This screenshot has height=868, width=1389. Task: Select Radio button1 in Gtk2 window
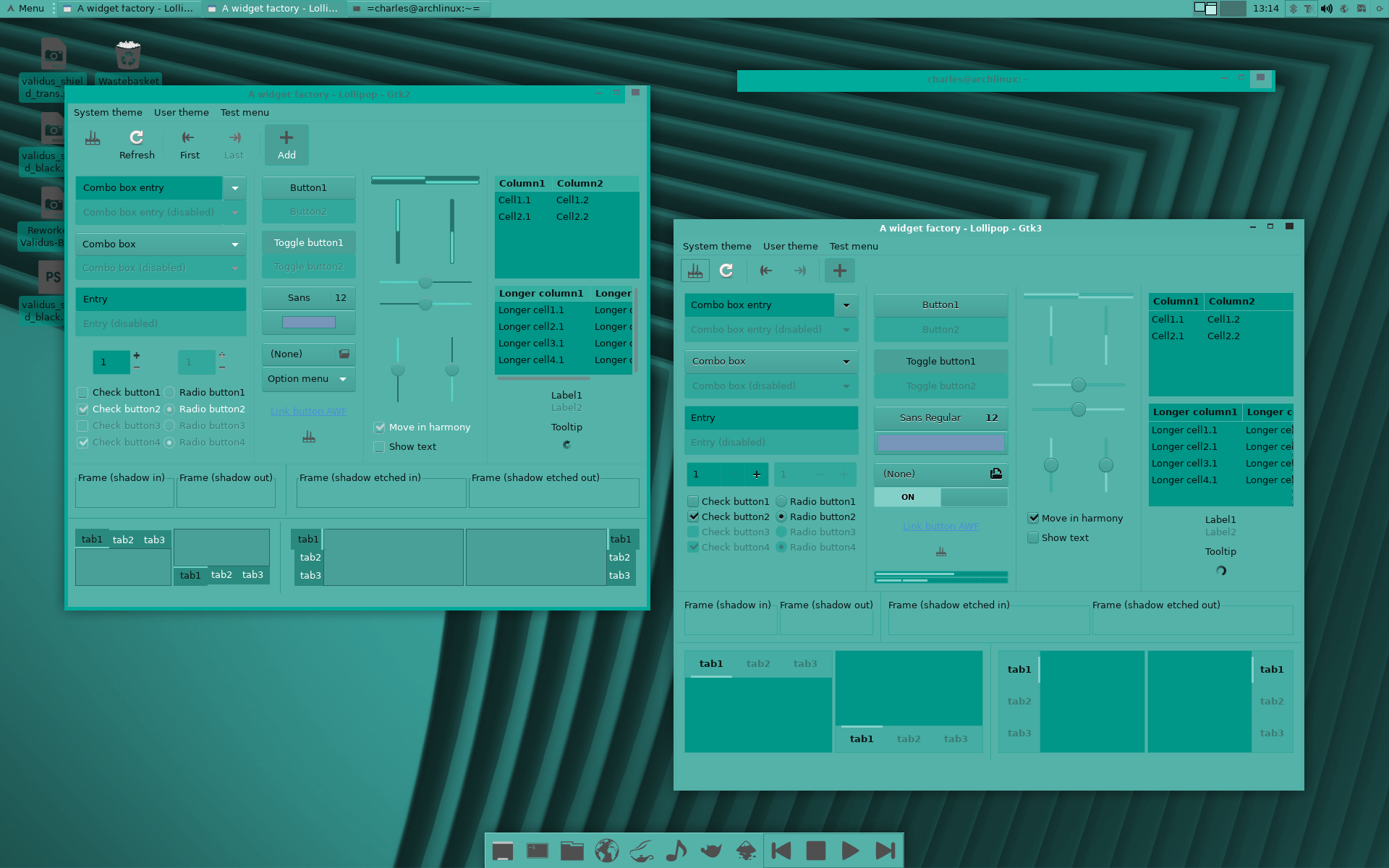169,392
